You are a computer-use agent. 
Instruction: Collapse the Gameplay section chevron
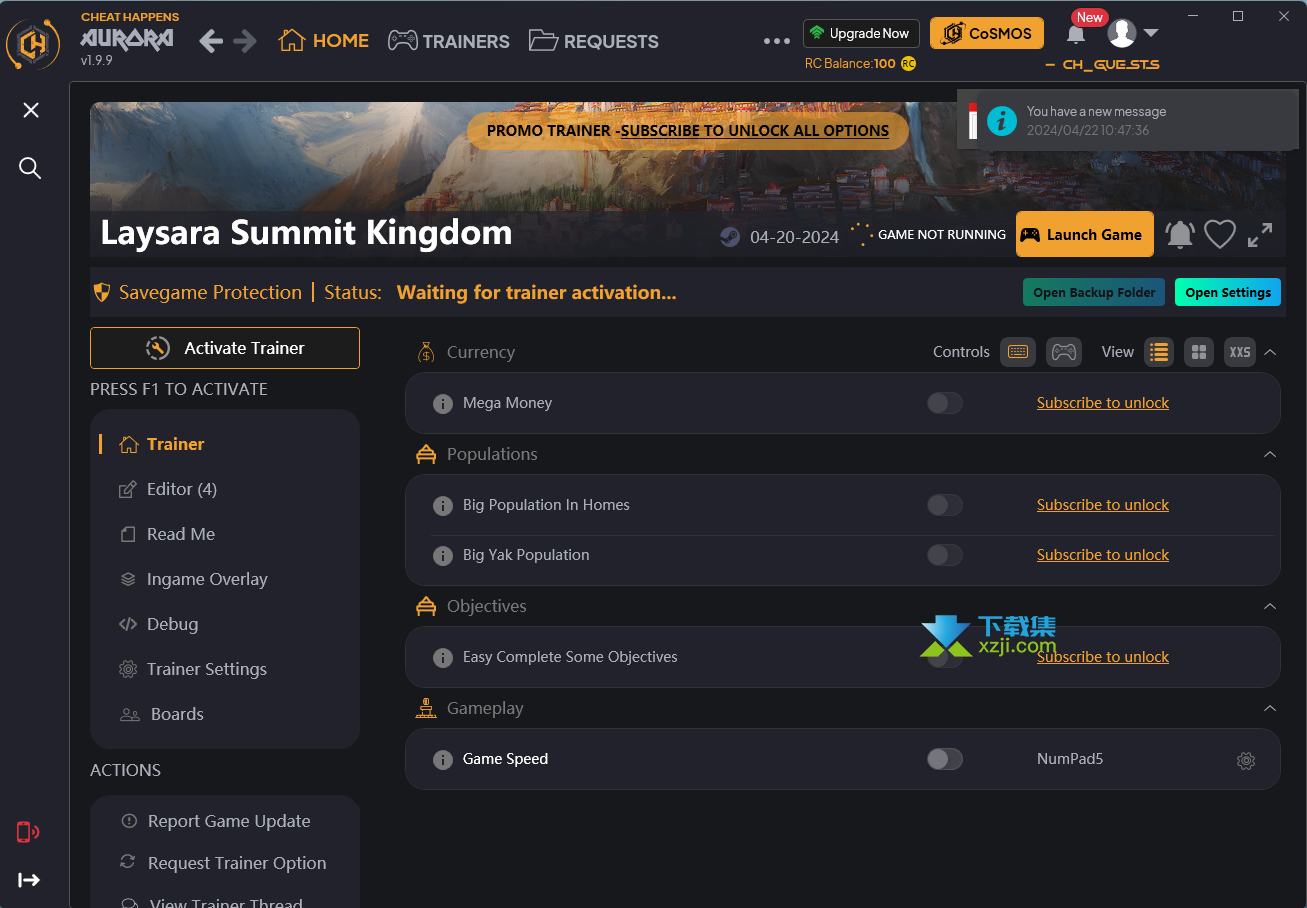click(x=1270, y=708)
